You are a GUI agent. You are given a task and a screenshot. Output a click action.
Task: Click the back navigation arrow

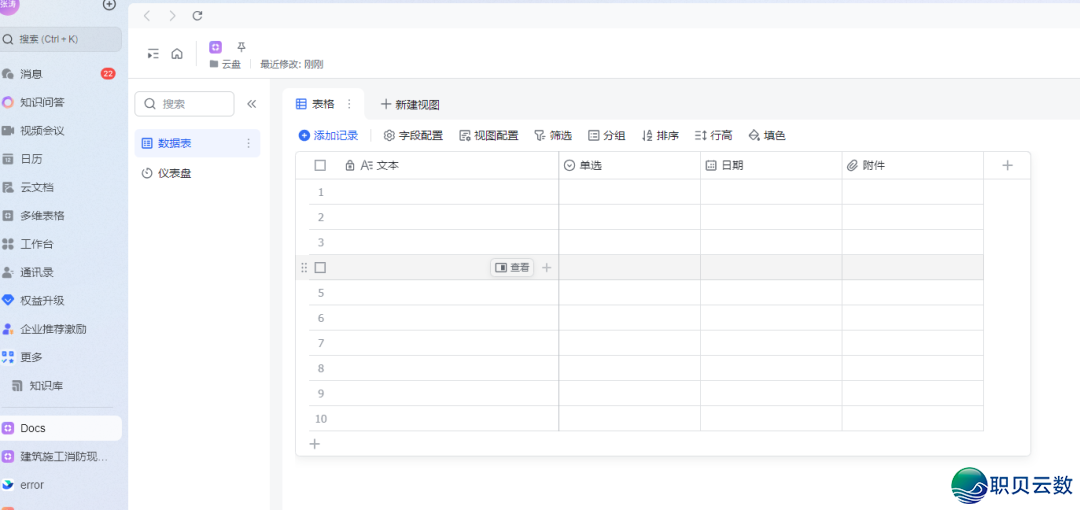(147, 15)
